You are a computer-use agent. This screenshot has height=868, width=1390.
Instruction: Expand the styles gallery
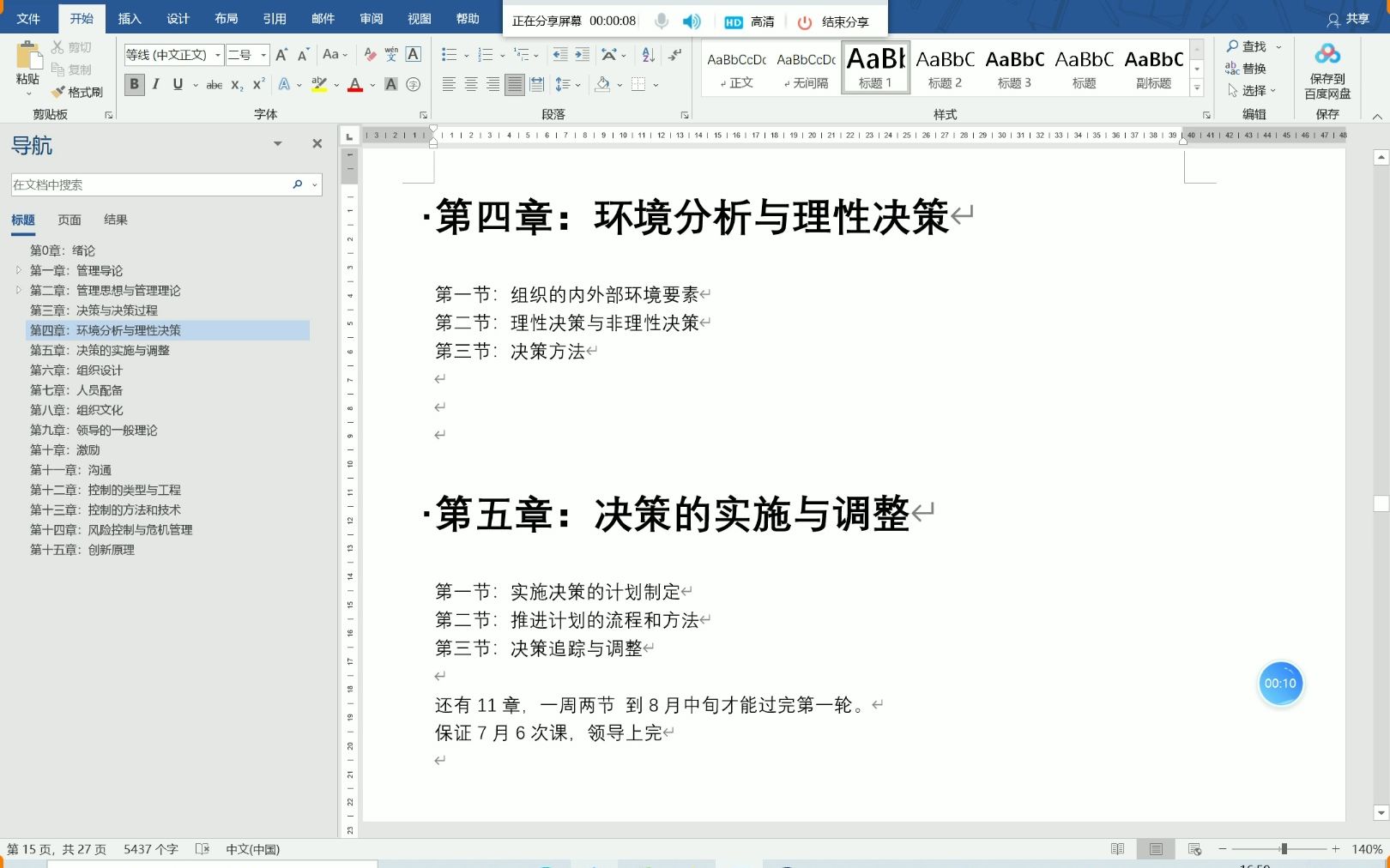click(1197, 88)
